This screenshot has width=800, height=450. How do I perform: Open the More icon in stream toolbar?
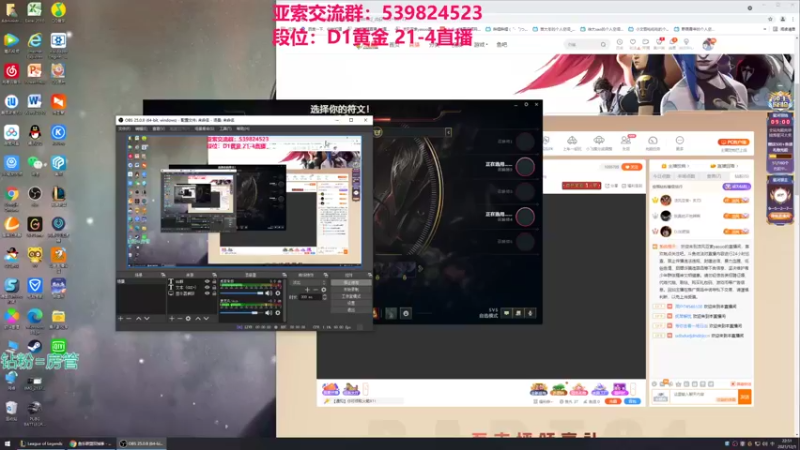[680, 142]
